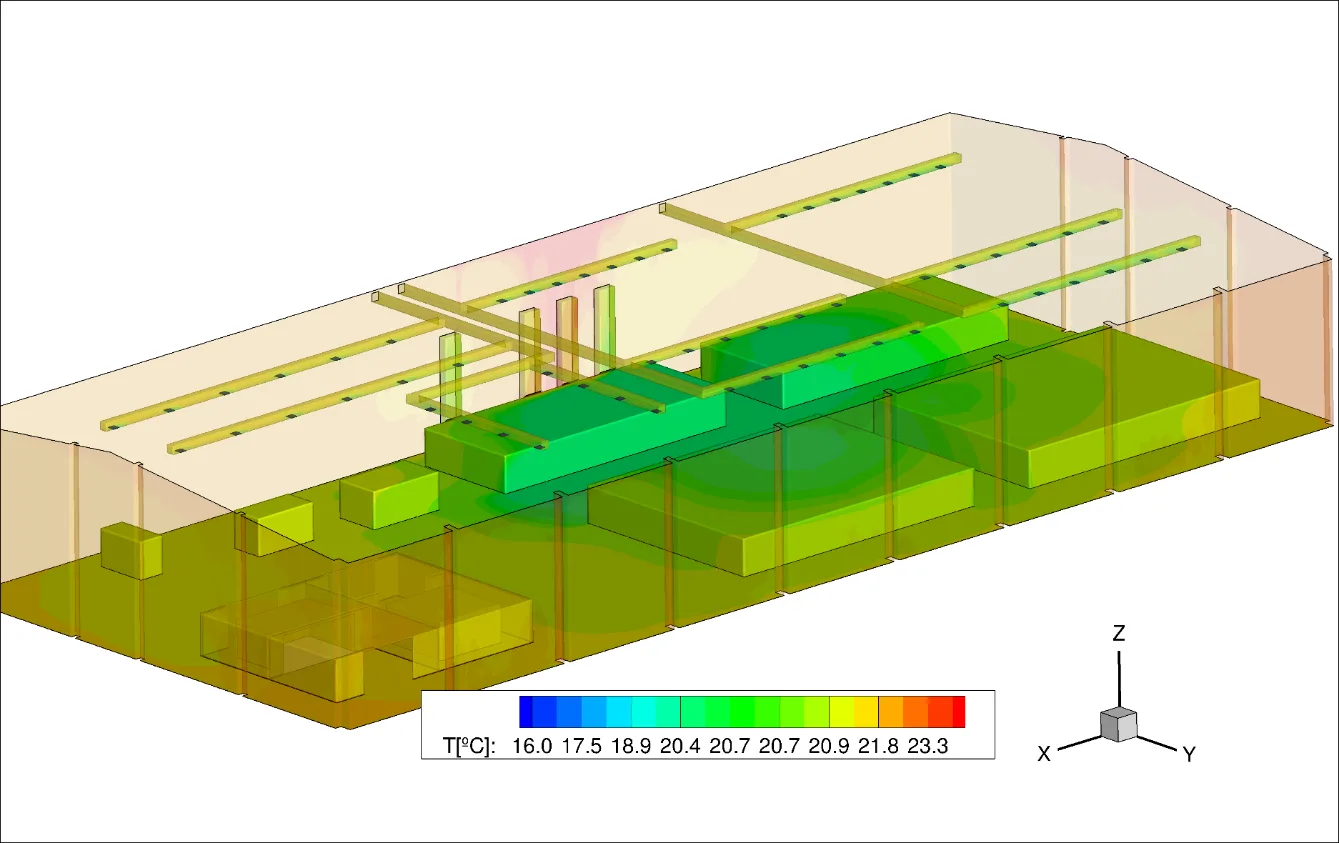This screenshot has height=843, width=1339.
Task: Click the gray cube of the axis triad
Action: 1119,724
